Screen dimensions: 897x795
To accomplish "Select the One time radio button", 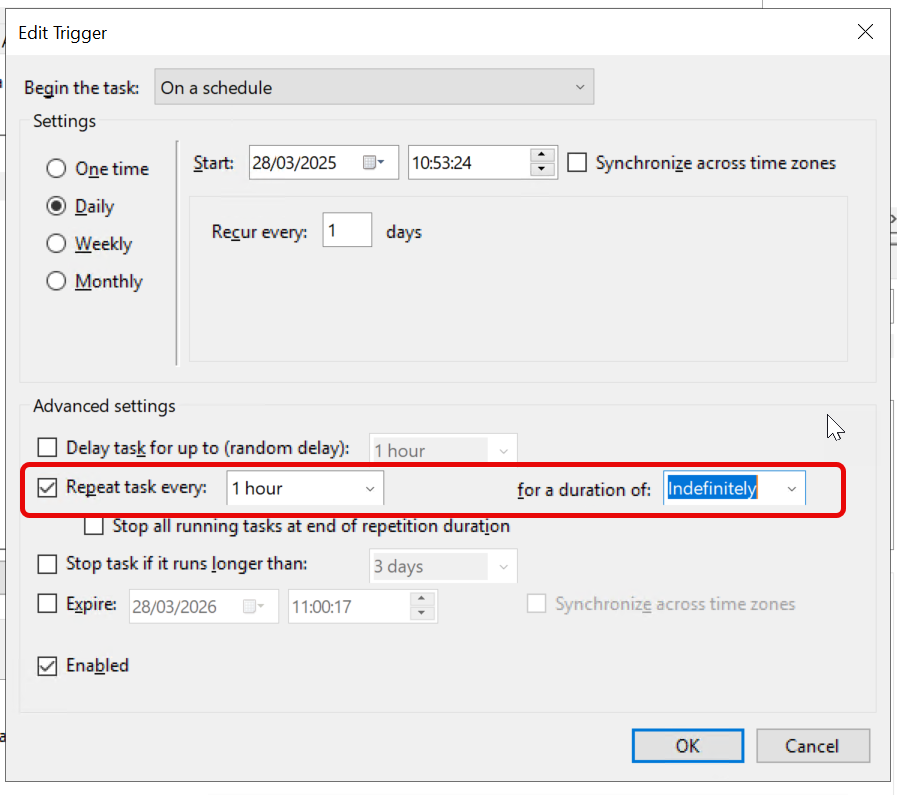I will click(56, 169).
